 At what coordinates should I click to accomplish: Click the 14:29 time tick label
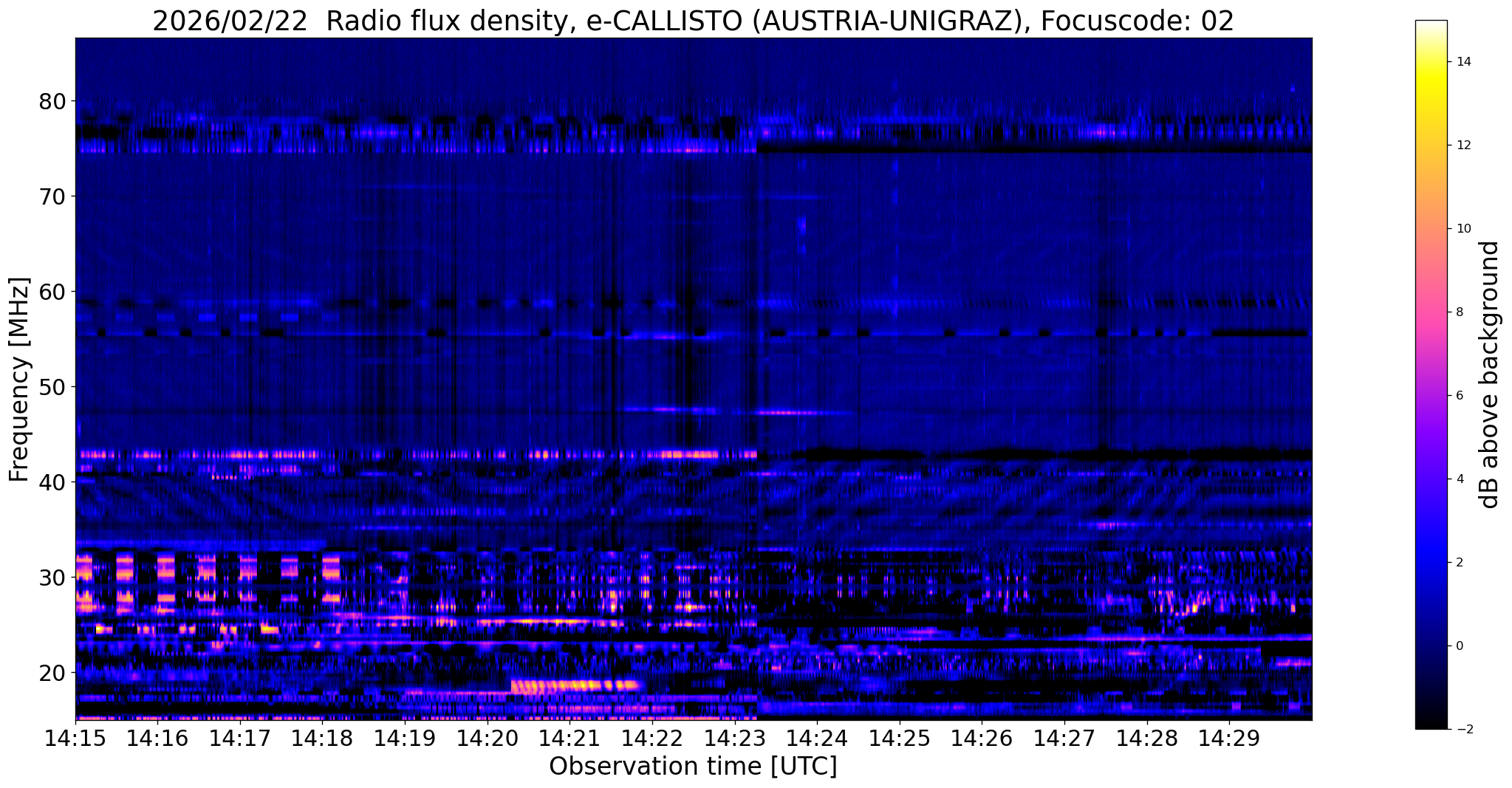click(x=1229, y=738)
